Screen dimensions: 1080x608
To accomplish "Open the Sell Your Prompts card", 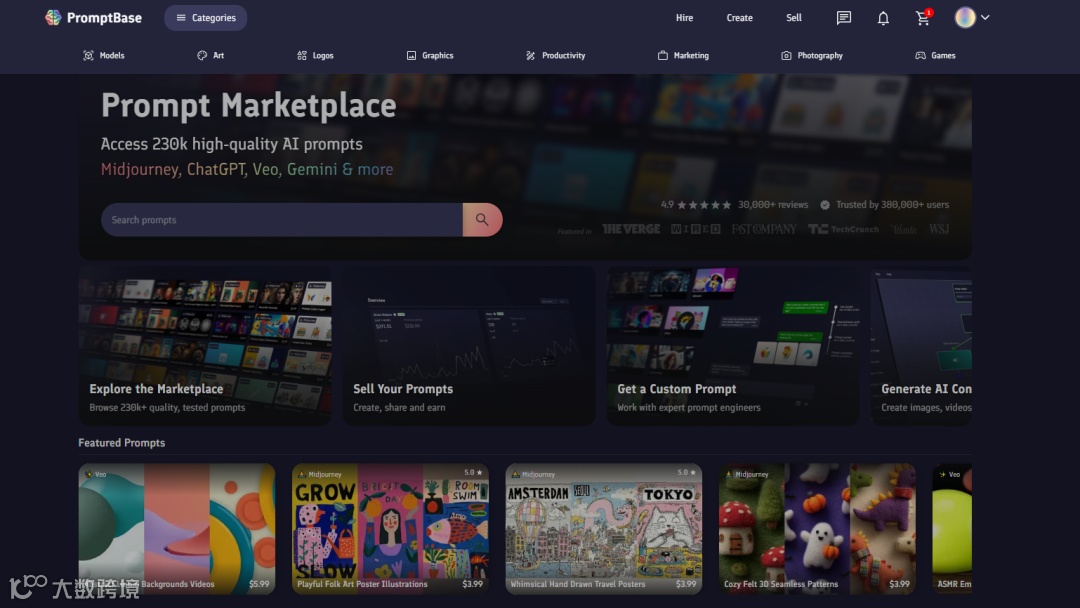I will coord(469,346).
